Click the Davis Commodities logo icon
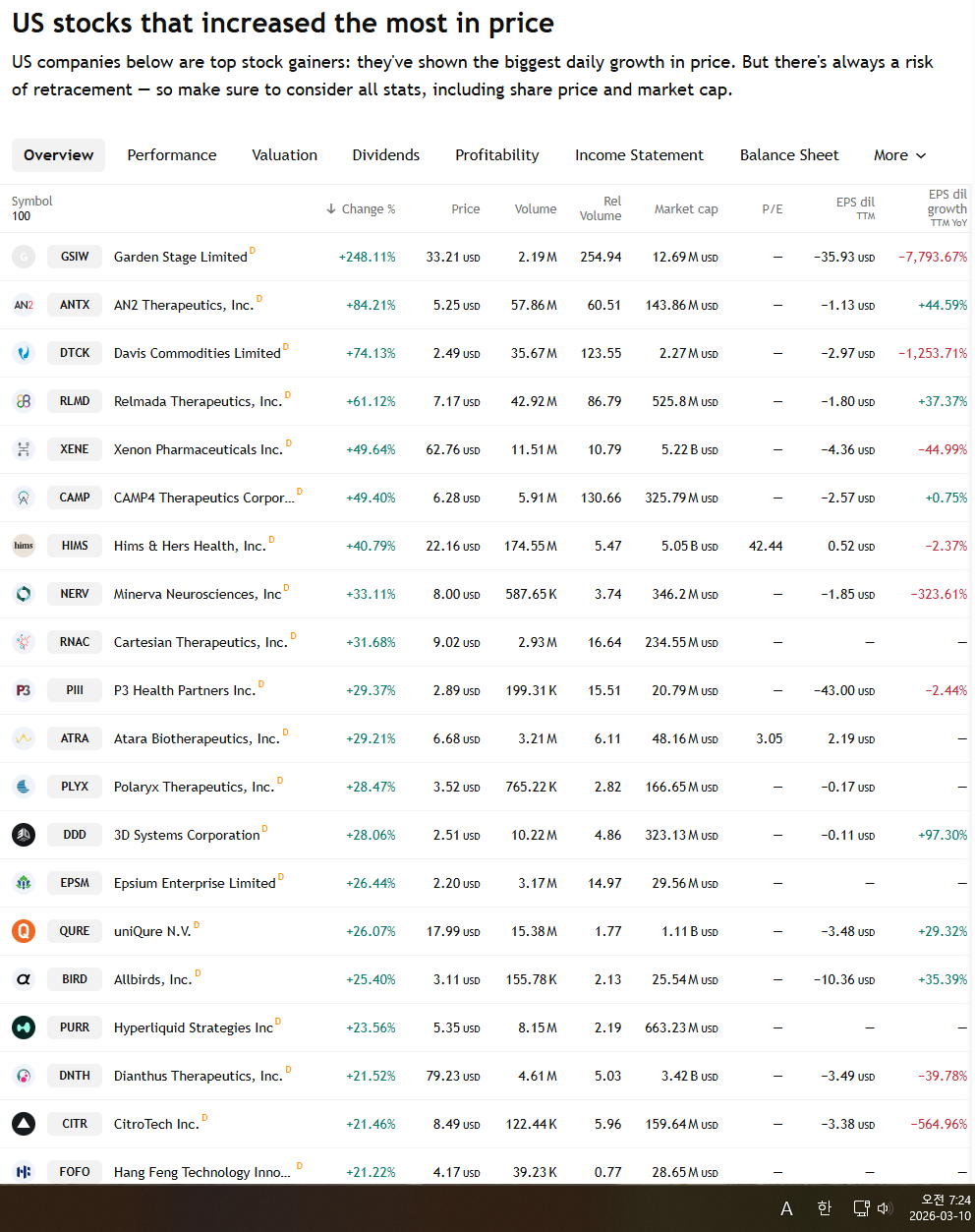The height and width of the screenshot is (1232, 975). pos(24,353)
